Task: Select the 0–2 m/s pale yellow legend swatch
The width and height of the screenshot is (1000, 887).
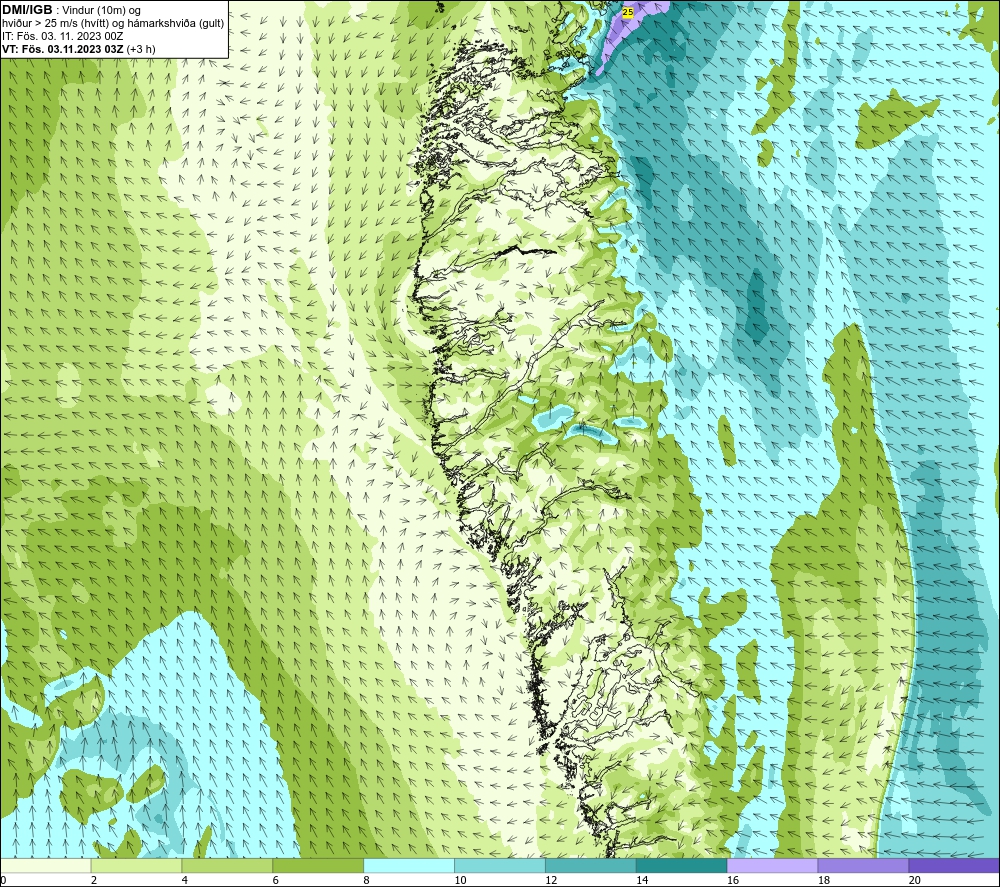Action: click(x=46, y=865)
